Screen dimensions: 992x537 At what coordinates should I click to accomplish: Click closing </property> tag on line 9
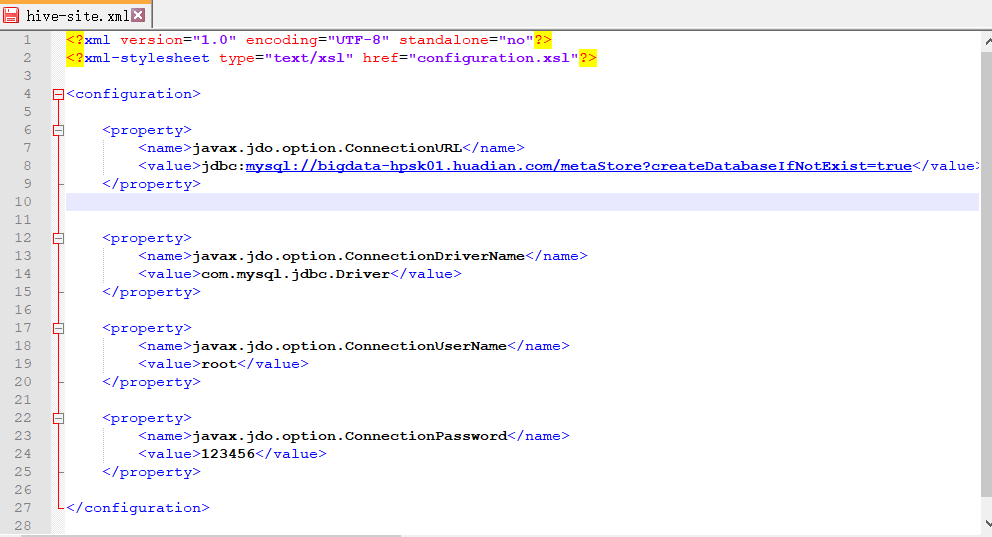(152, 184)
